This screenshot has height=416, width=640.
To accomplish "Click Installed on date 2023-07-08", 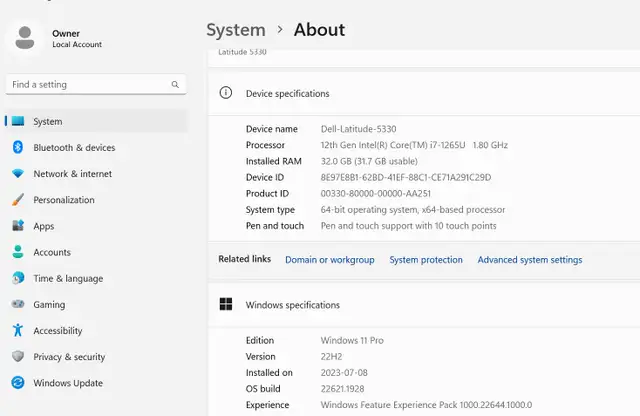I will tap(344, 373).
